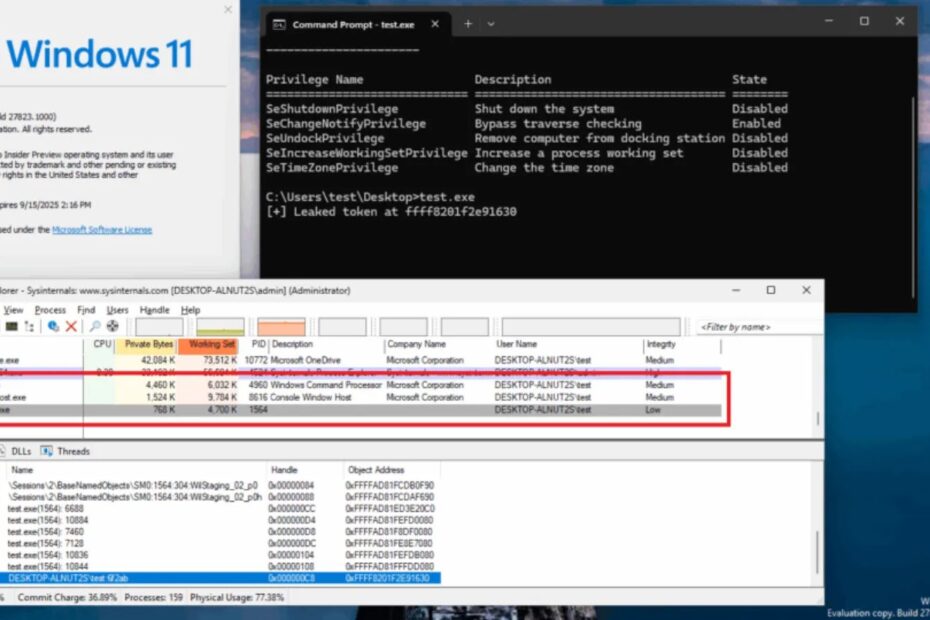Click the Filter by name input field

759,327
